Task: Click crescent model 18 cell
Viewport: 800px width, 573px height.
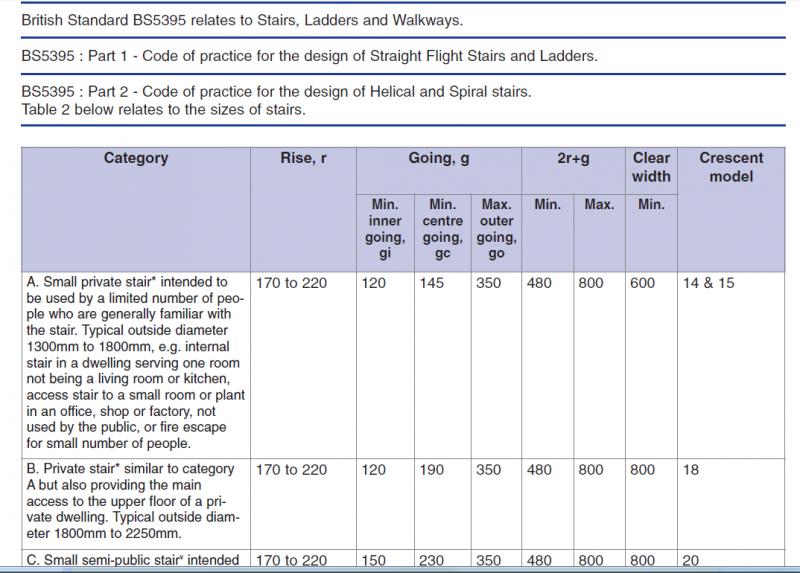Action: [691, 470]
